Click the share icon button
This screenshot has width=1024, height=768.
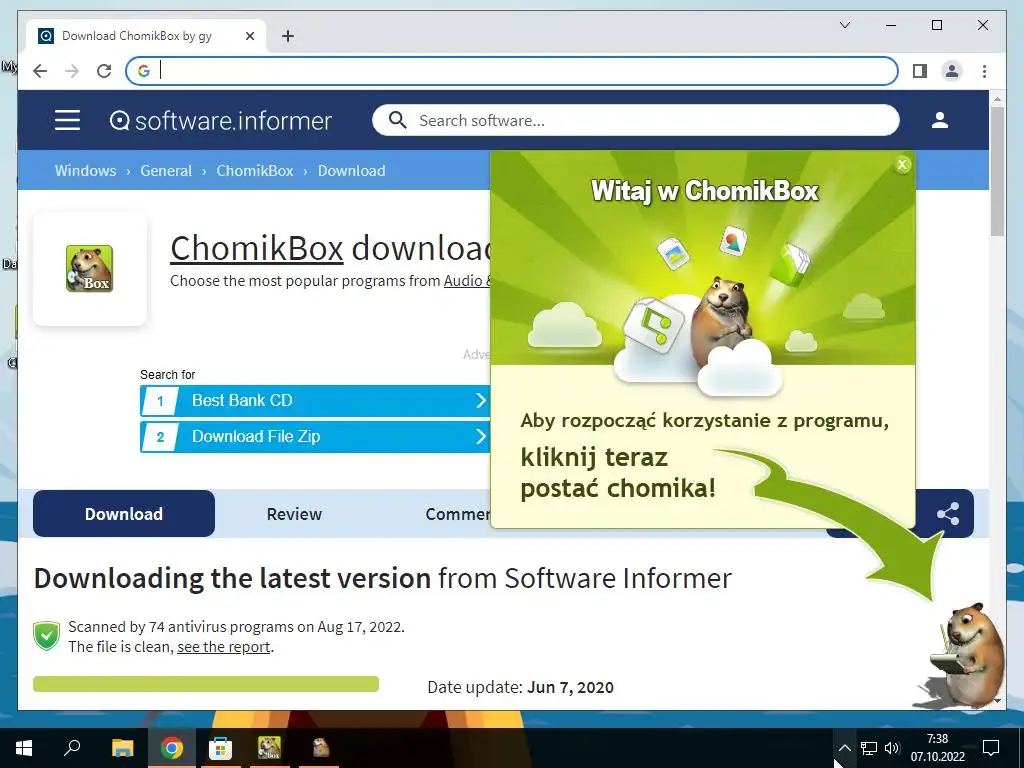948,514
